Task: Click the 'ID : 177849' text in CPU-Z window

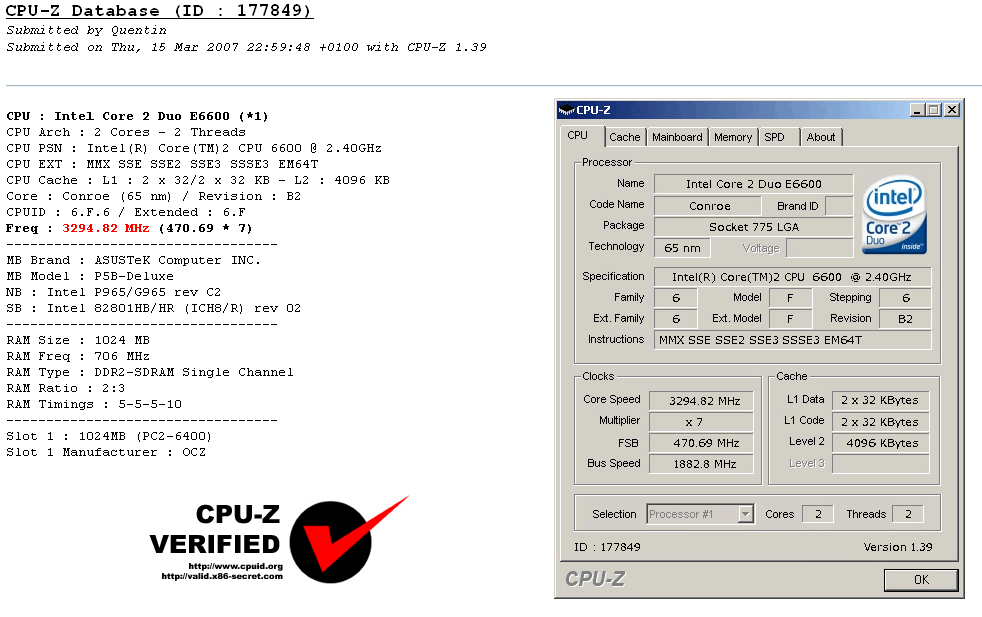Action: click(x=607, y=547)
